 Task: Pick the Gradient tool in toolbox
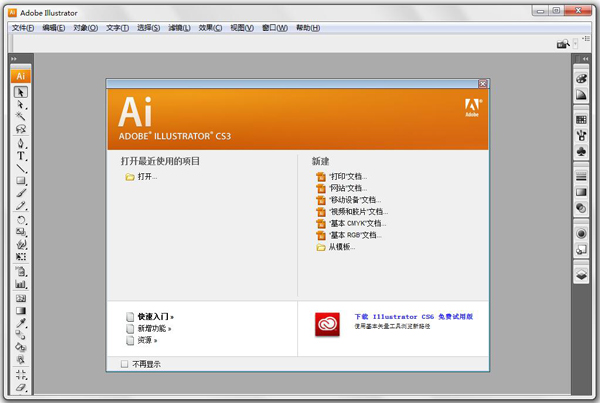21,311
